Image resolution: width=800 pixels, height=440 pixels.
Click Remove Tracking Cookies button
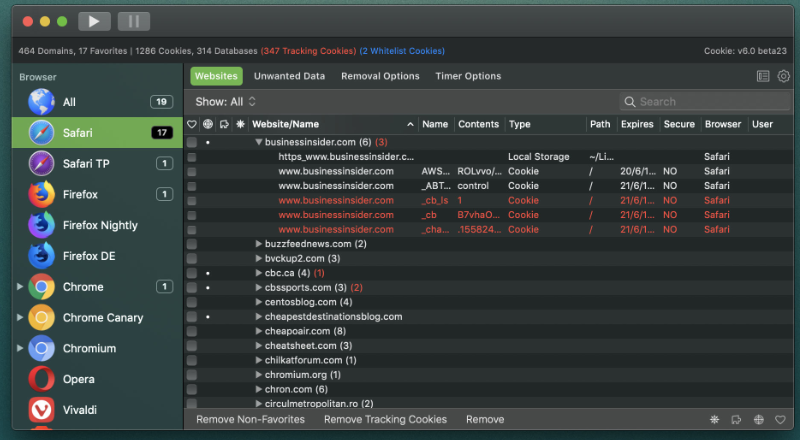point(385,420)
